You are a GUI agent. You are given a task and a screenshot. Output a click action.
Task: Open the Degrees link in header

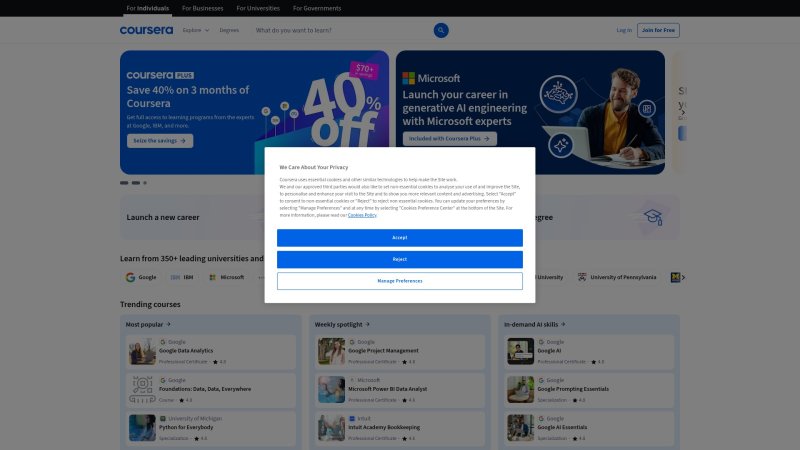[x=229, y=30]
